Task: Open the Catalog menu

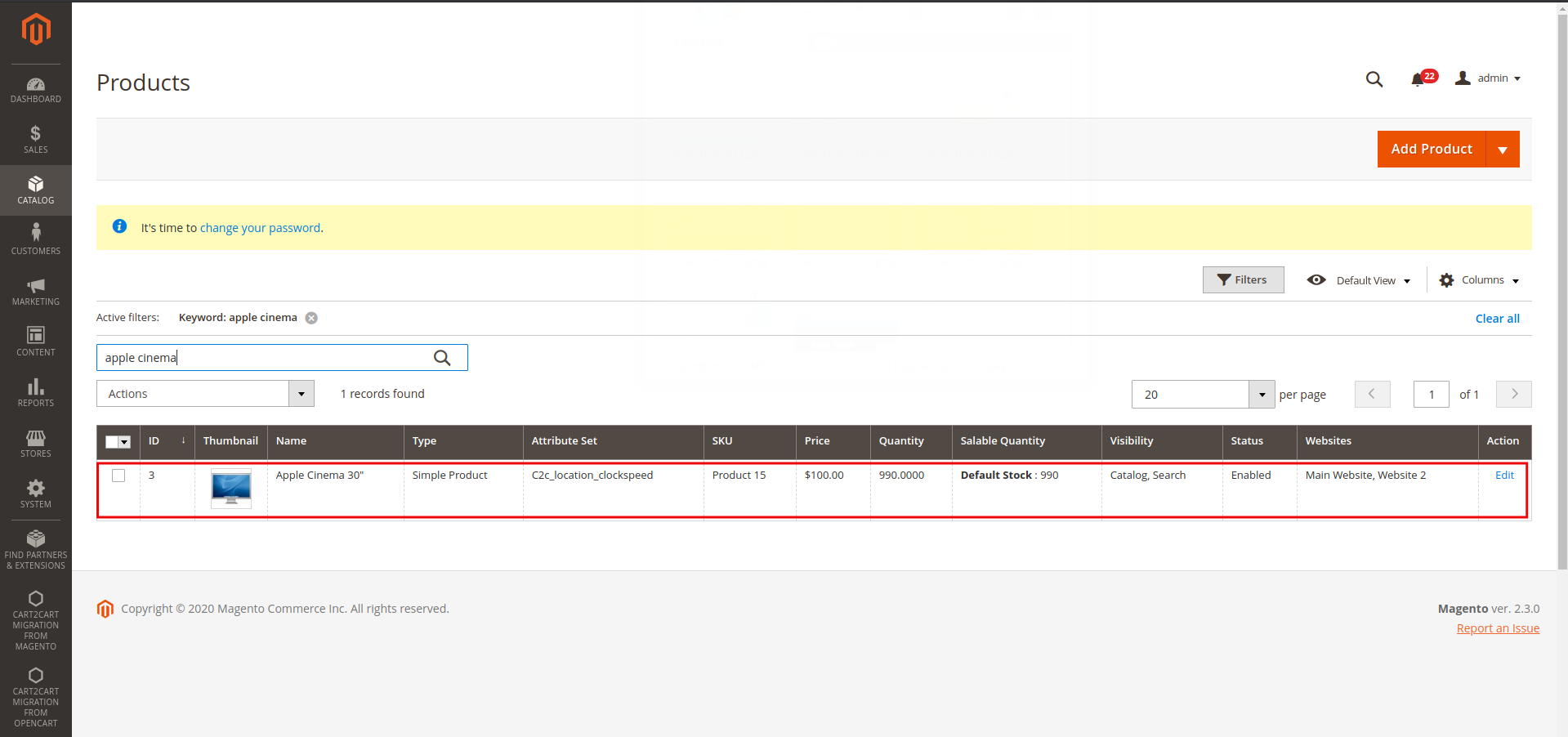Action: tap(36, 190)
